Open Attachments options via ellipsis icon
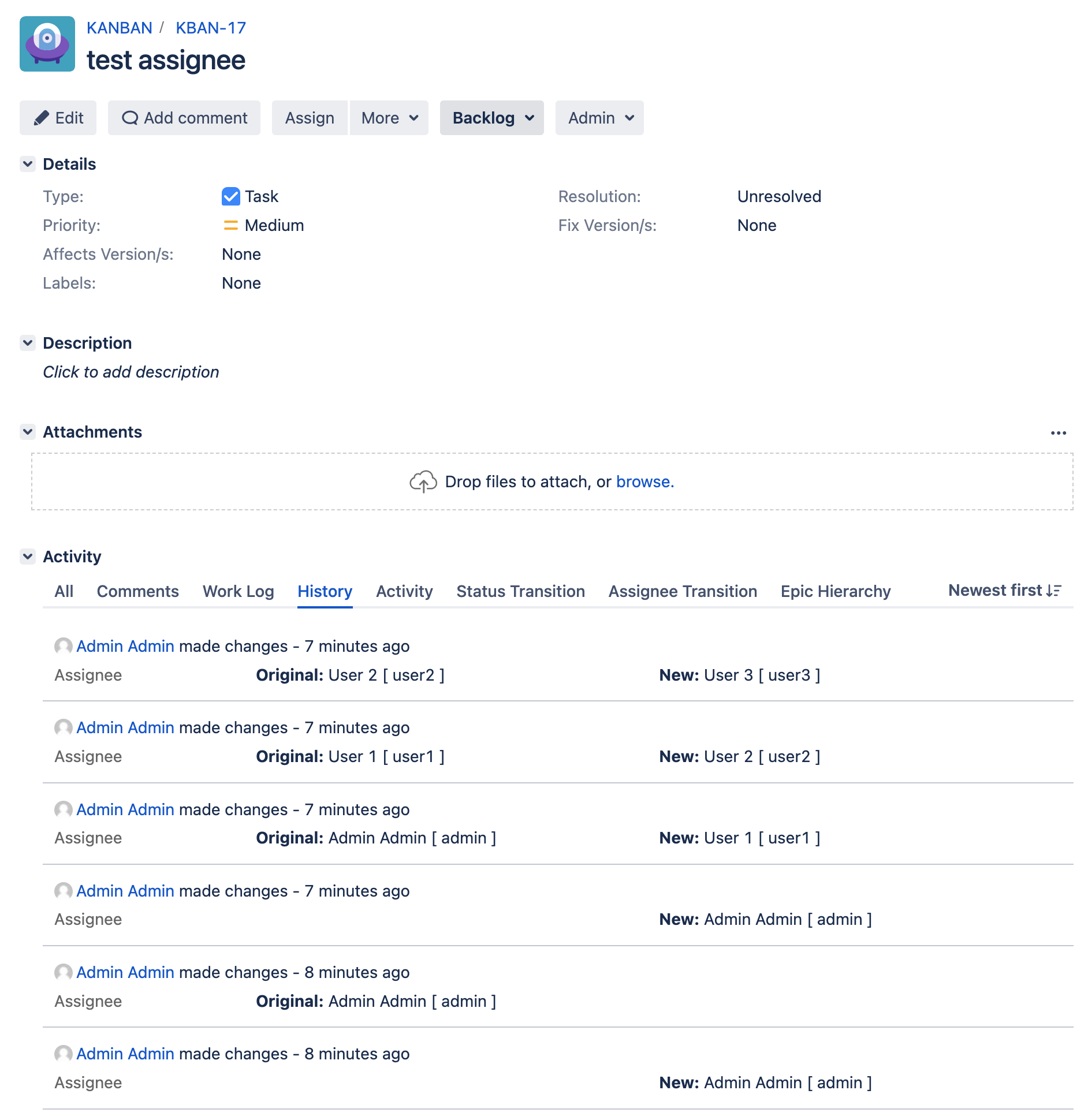Screen dimensions: 1088x1120 coord(1059,433)
